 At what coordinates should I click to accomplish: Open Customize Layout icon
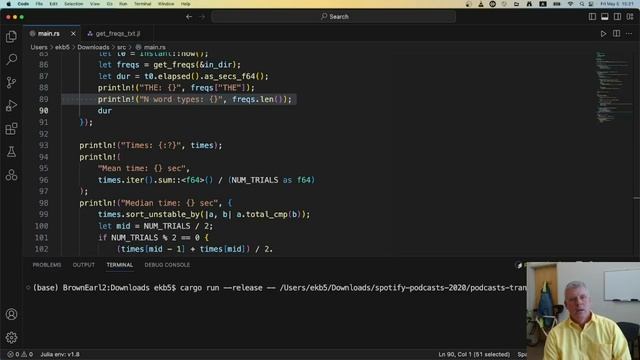point(630,17)
